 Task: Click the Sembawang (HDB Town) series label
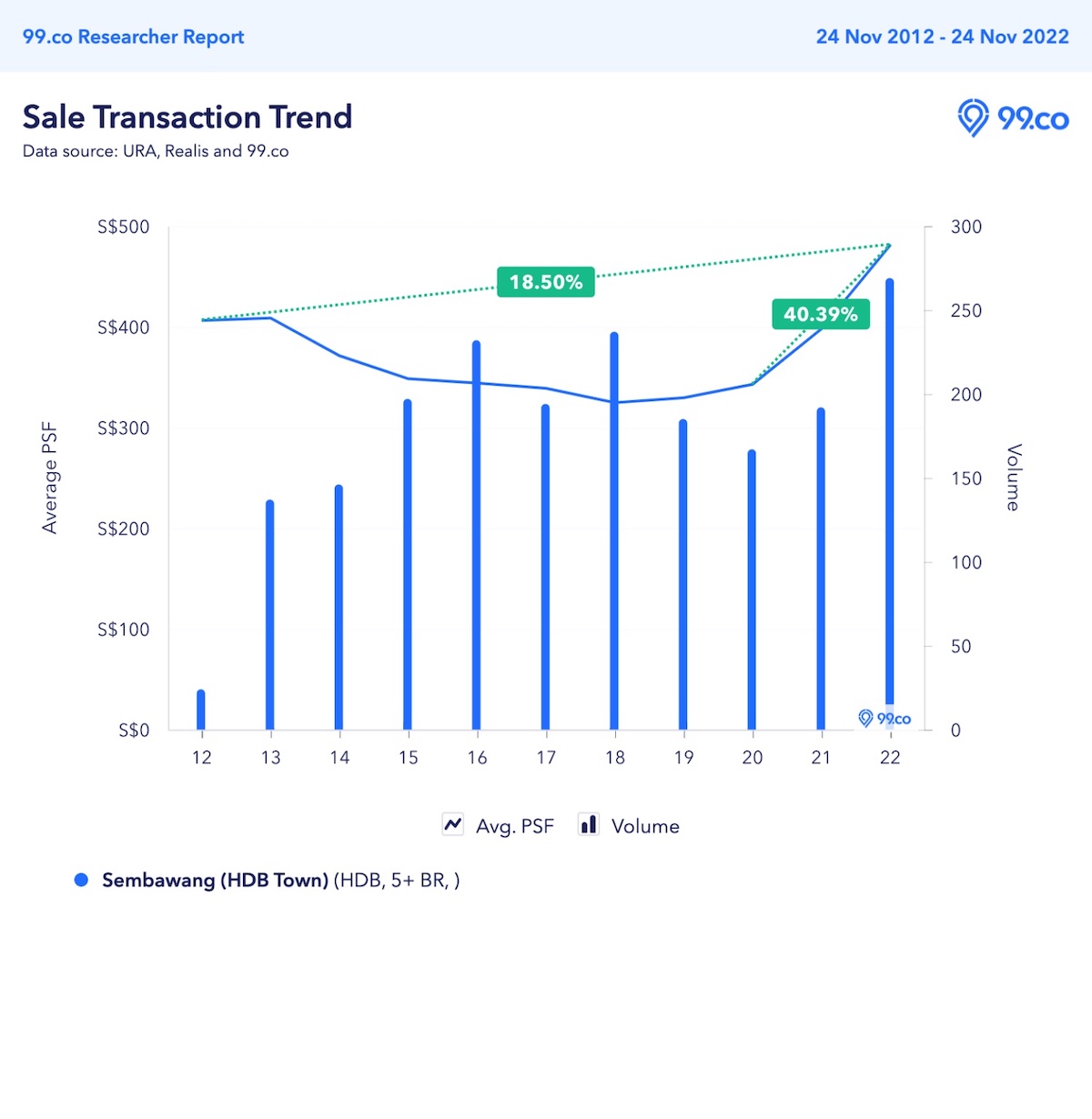(x=215, y=880)
